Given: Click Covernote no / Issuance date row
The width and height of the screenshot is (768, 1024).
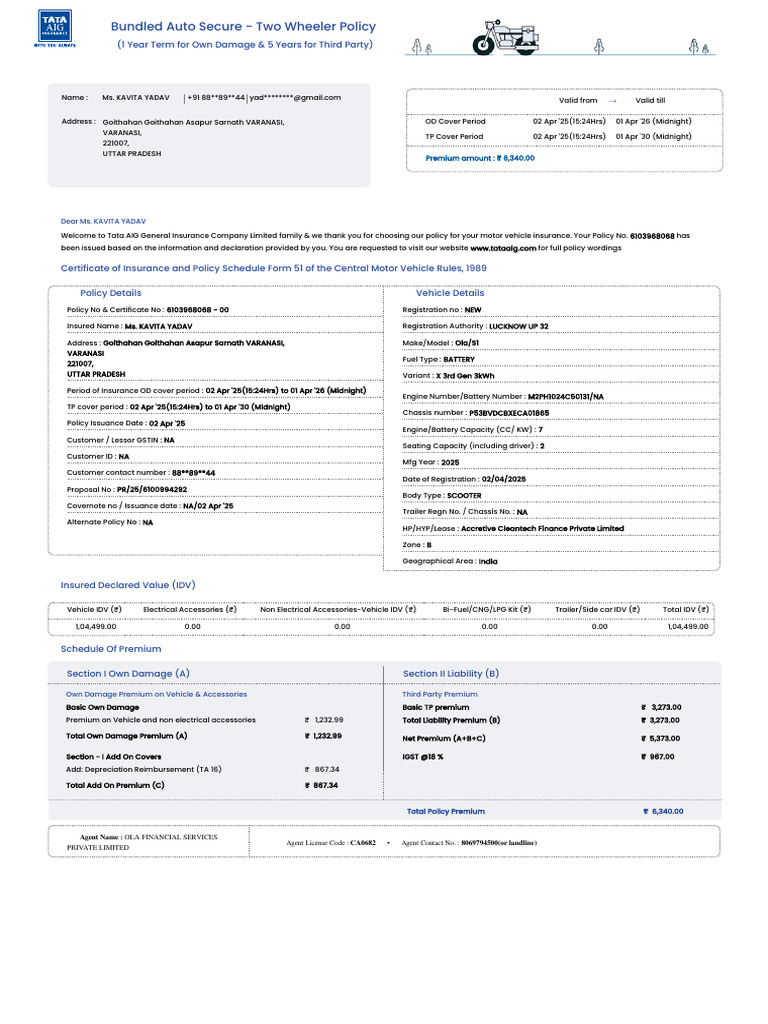Looking at the screenshot, I should (150, 505).
